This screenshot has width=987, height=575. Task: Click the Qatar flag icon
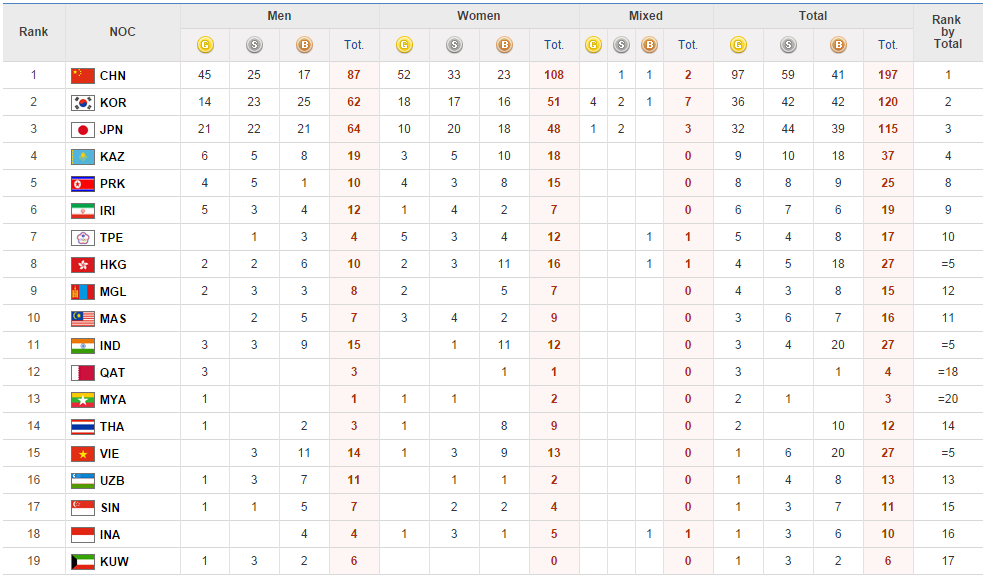(82, 373)
